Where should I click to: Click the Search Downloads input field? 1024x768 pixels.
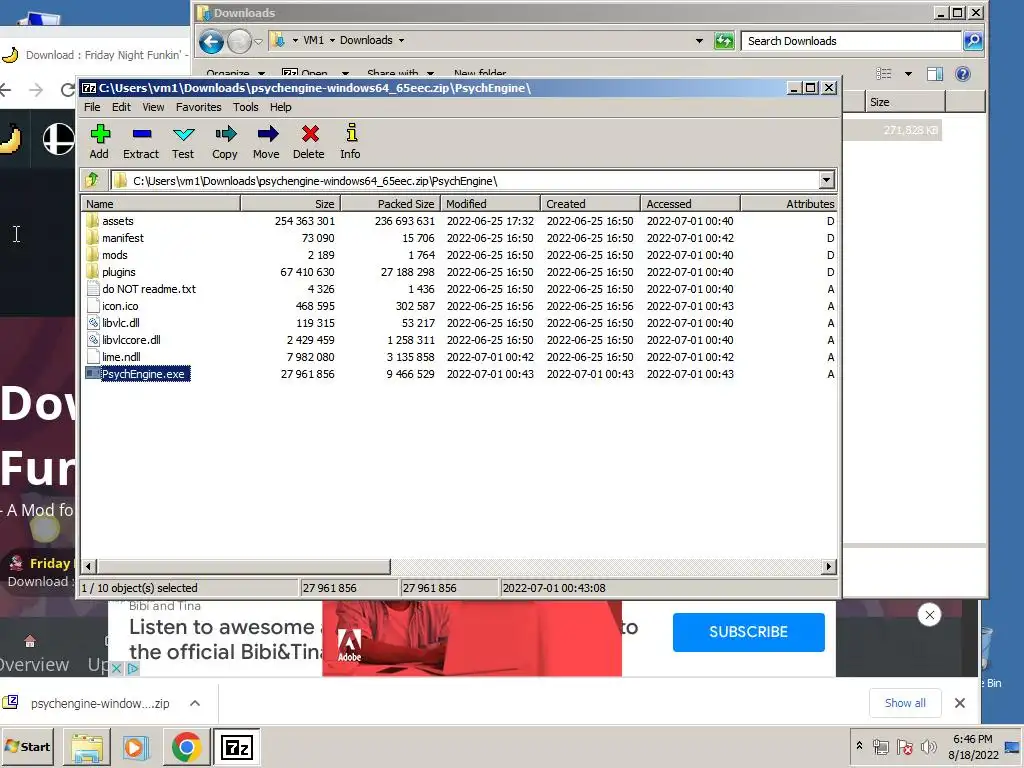852,41
